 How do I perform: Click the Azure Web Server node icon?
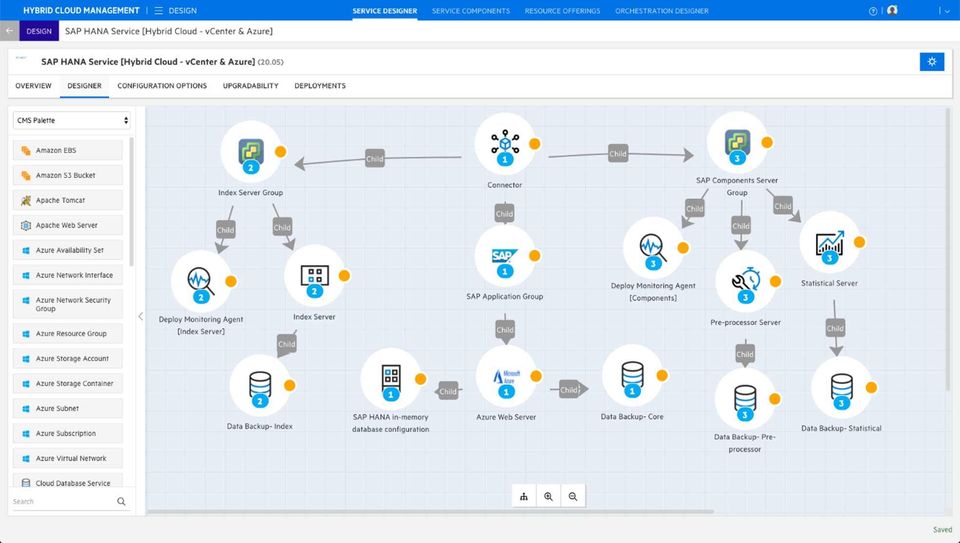[x=506, y=376]
